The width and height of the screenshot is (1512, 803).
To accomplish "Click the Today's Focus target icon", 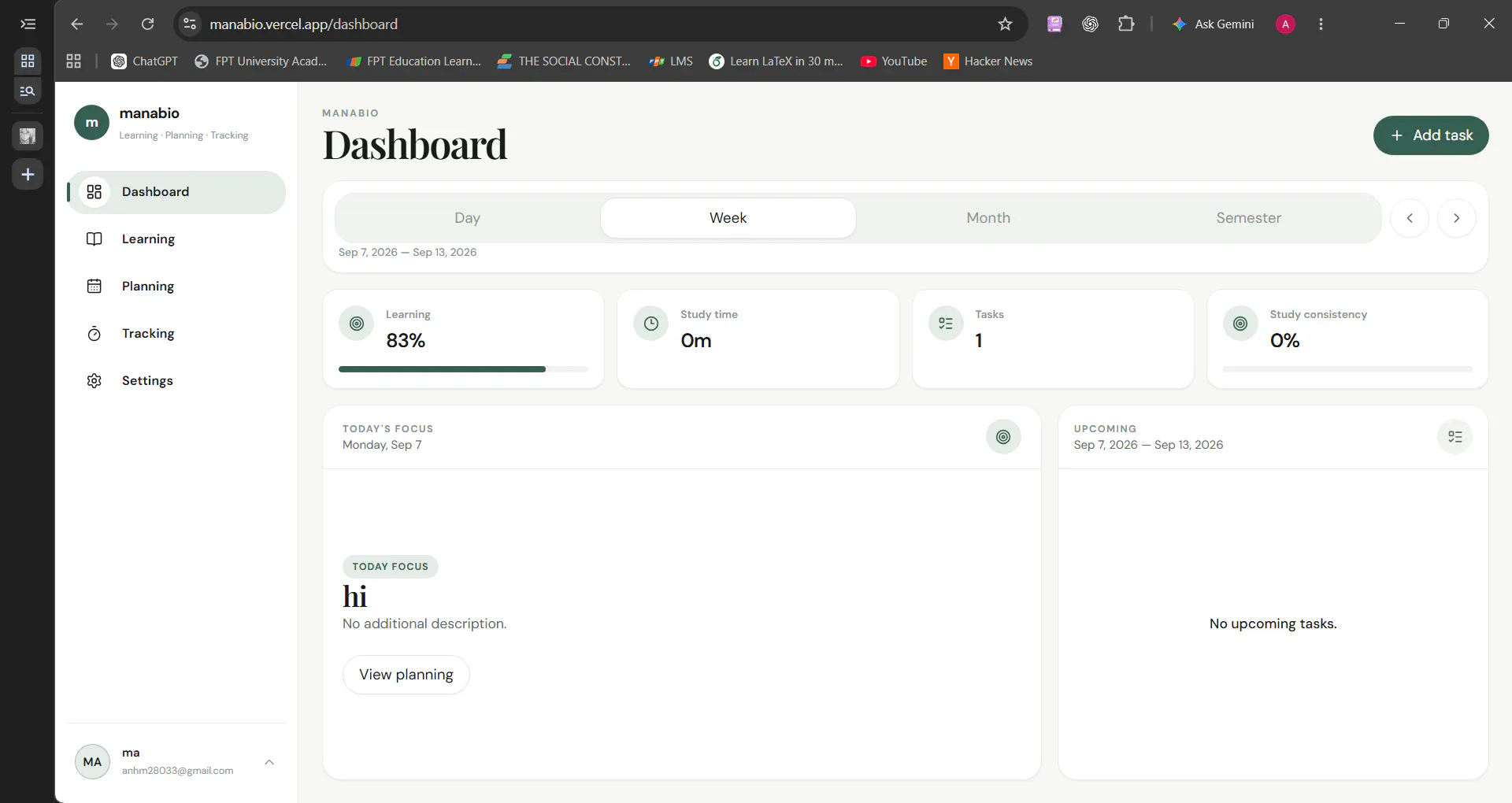I will click(1003, 437).
